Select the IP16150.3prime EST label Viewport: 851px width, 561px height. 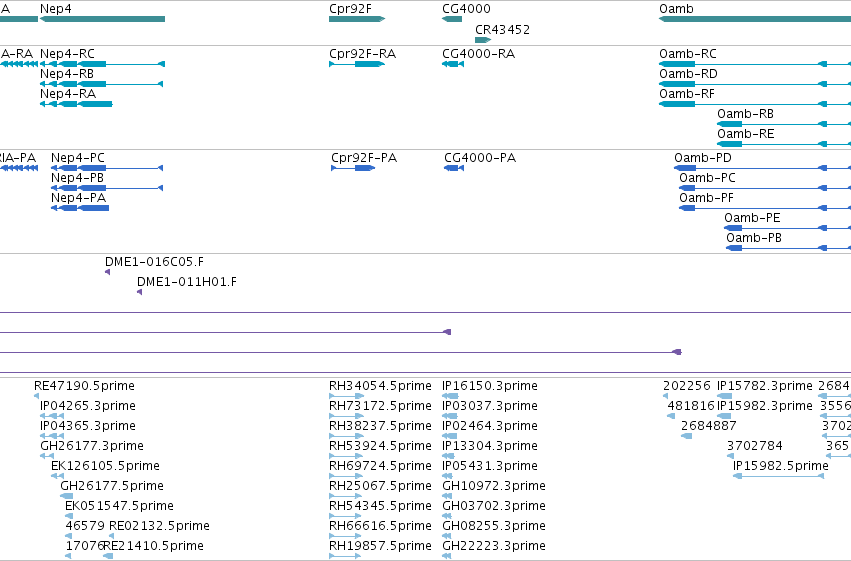click(x=490, y=386)
